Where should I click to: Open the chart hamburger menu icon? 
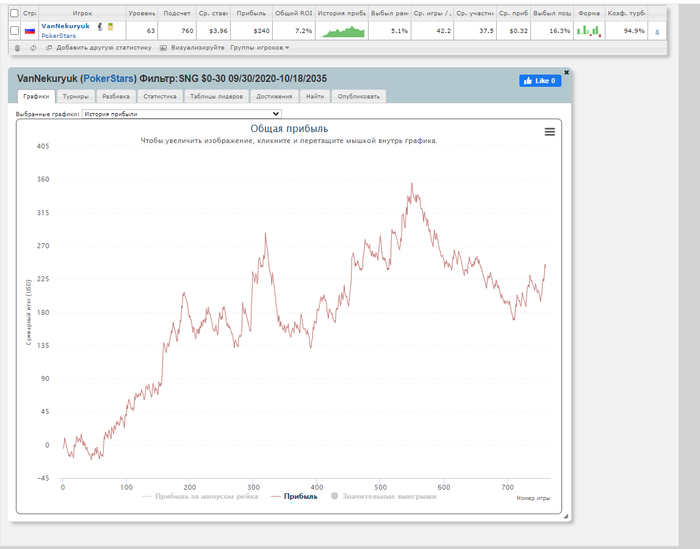tap(550, 132)
